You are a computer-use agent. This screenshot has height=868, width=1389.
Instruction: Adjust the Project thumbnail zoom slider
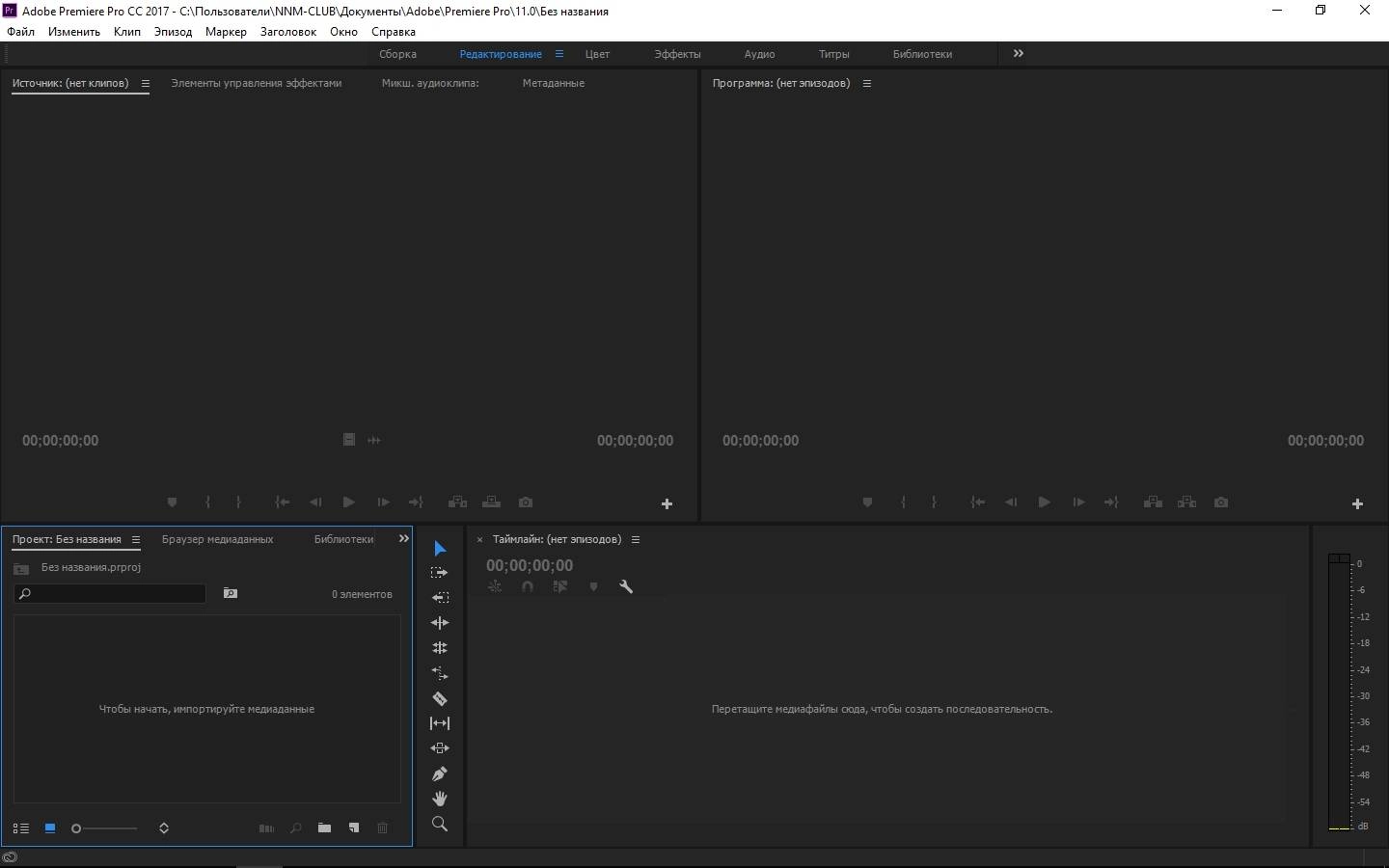pos(104,828)
